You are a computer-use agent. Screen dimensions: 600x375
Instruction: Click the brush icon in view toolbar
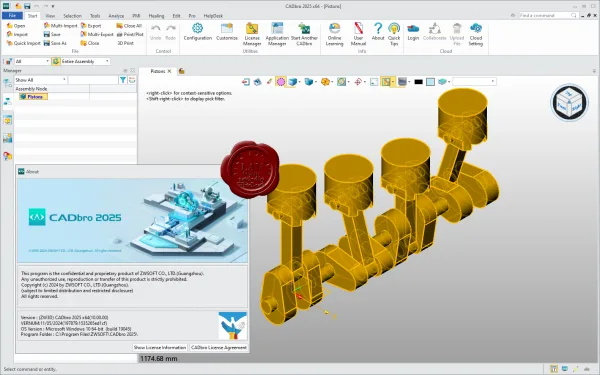[269, 82]
